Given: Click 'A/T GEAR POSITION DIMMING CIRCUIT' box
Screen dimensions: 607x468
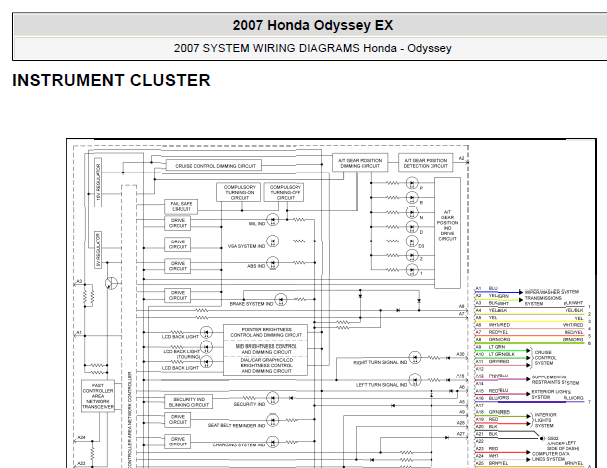Looking at the screenshot, I should (x=360, y=163).
